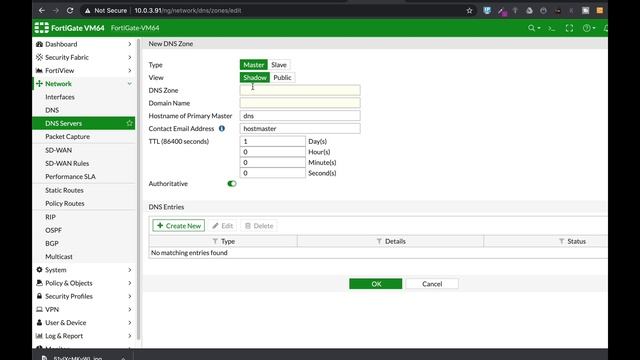The image size is (640, 360).
Task: Select Public view option
Action: (282, 77)
